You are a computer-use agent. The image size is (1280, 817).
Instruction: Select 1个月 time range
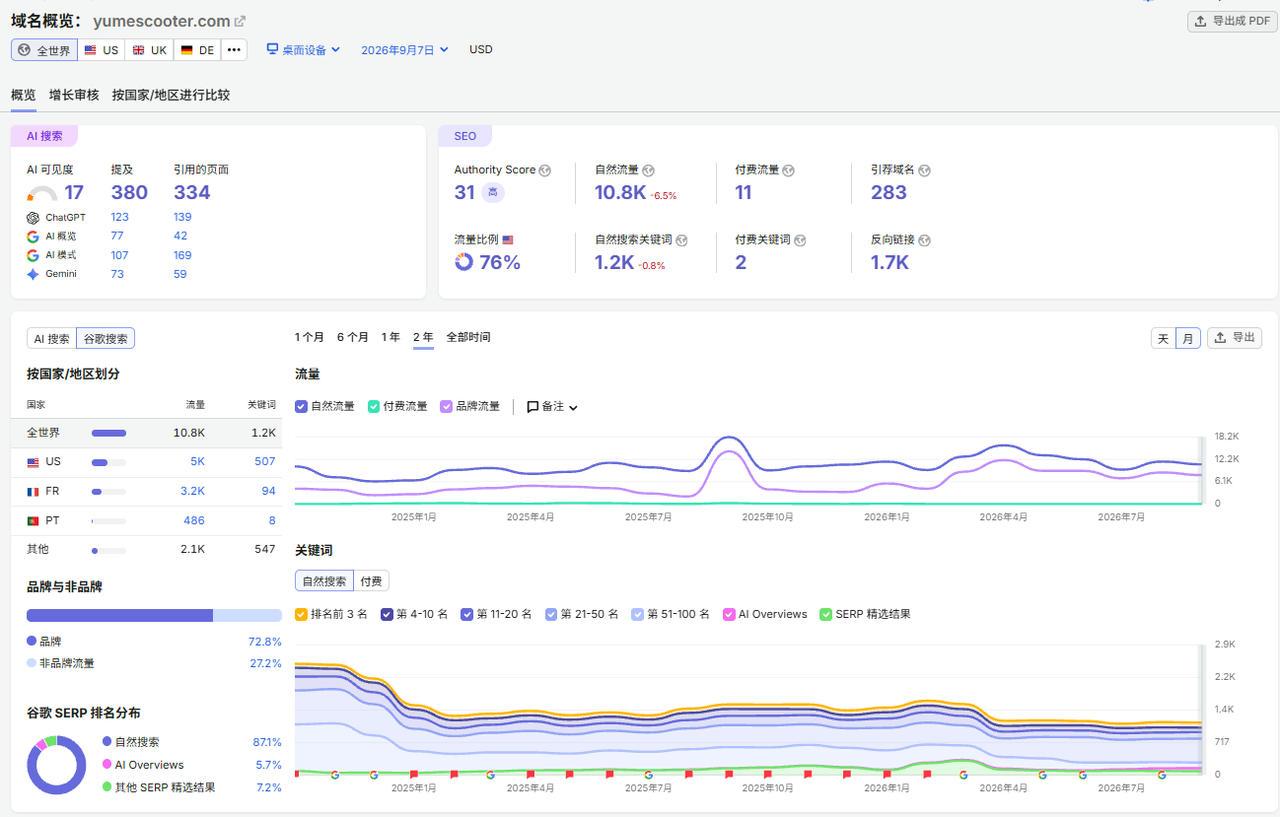pos(310,337)
